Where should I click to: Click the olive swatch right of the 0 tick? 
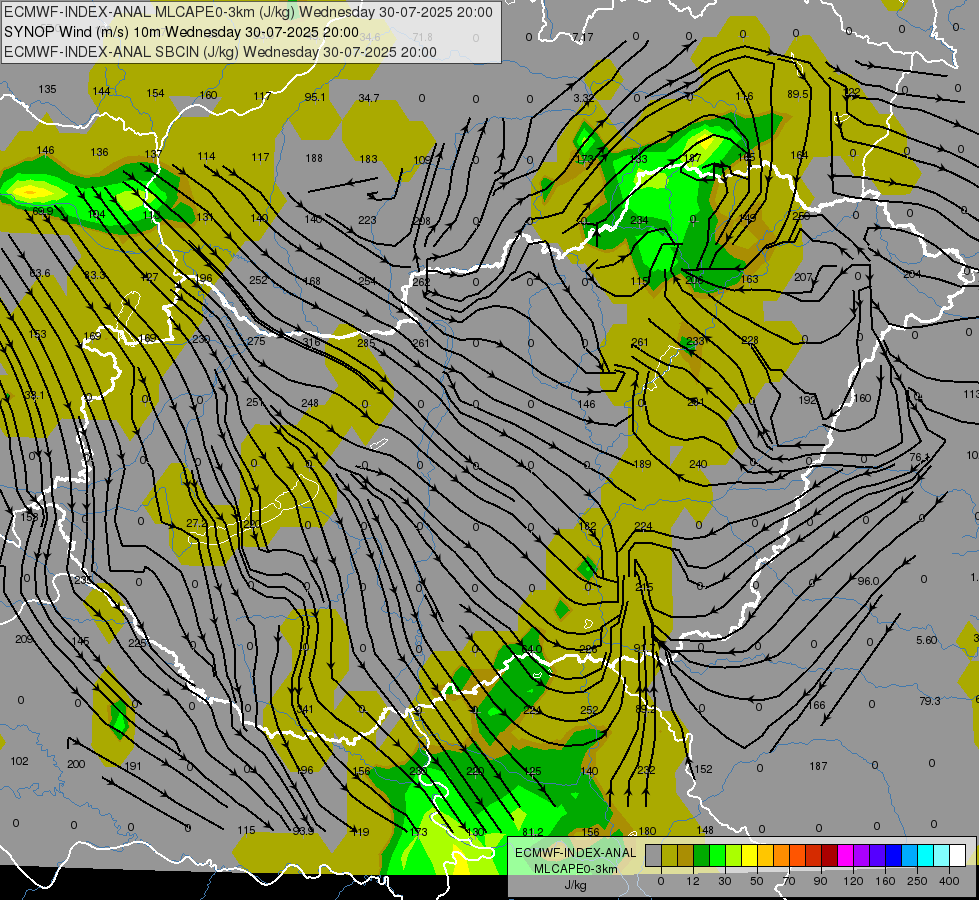[x=669, y=856]
